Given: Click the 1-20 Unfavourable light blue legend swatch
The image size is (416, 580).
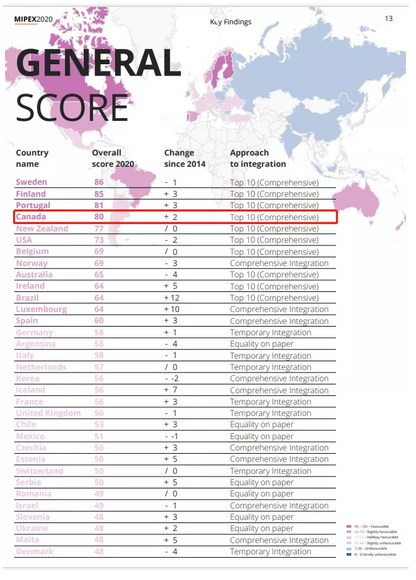Looking at the screenshot, I should (349, 549).
